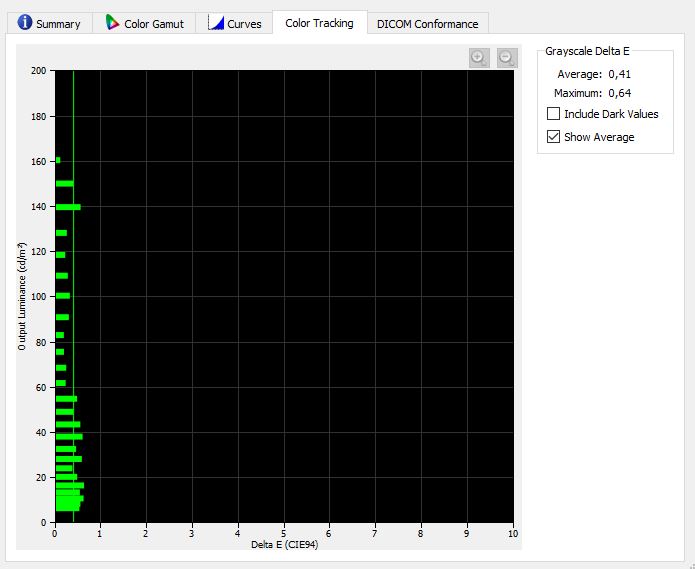Click the zoom in magnifier button
This screenshot has width=695, height=569.
coord(479,58)
